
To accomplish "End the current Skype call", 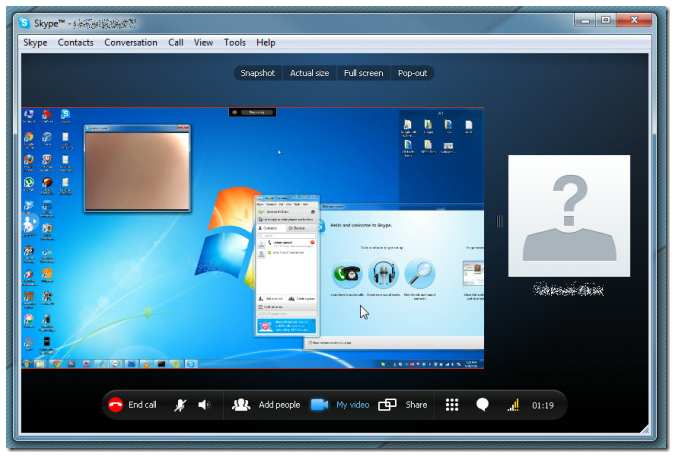I will 132,405.
